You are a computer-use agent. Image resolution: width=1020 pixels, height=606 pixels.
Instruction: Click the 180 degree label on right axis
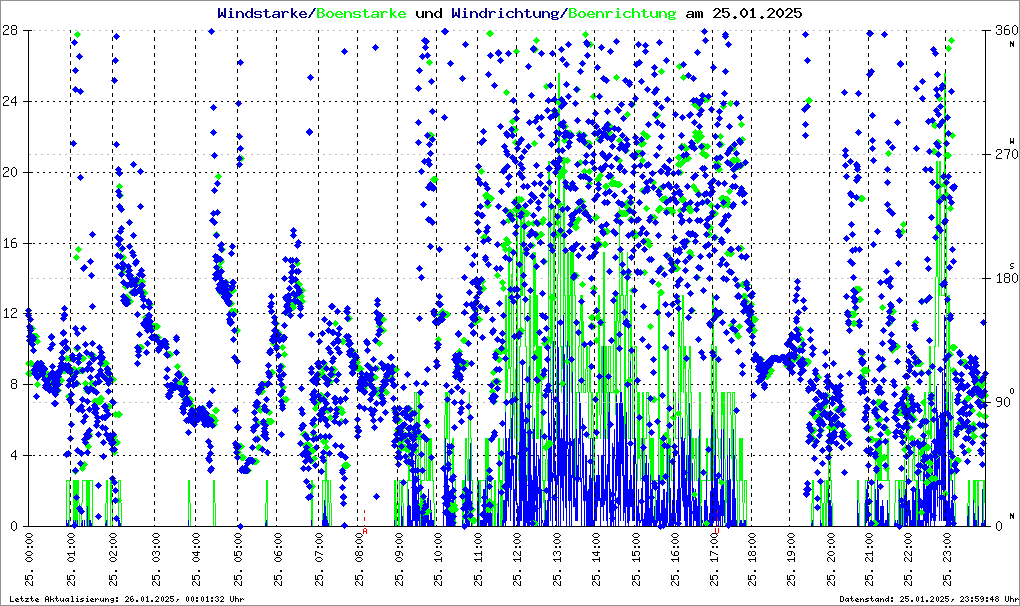click(x=1001, y=279)
